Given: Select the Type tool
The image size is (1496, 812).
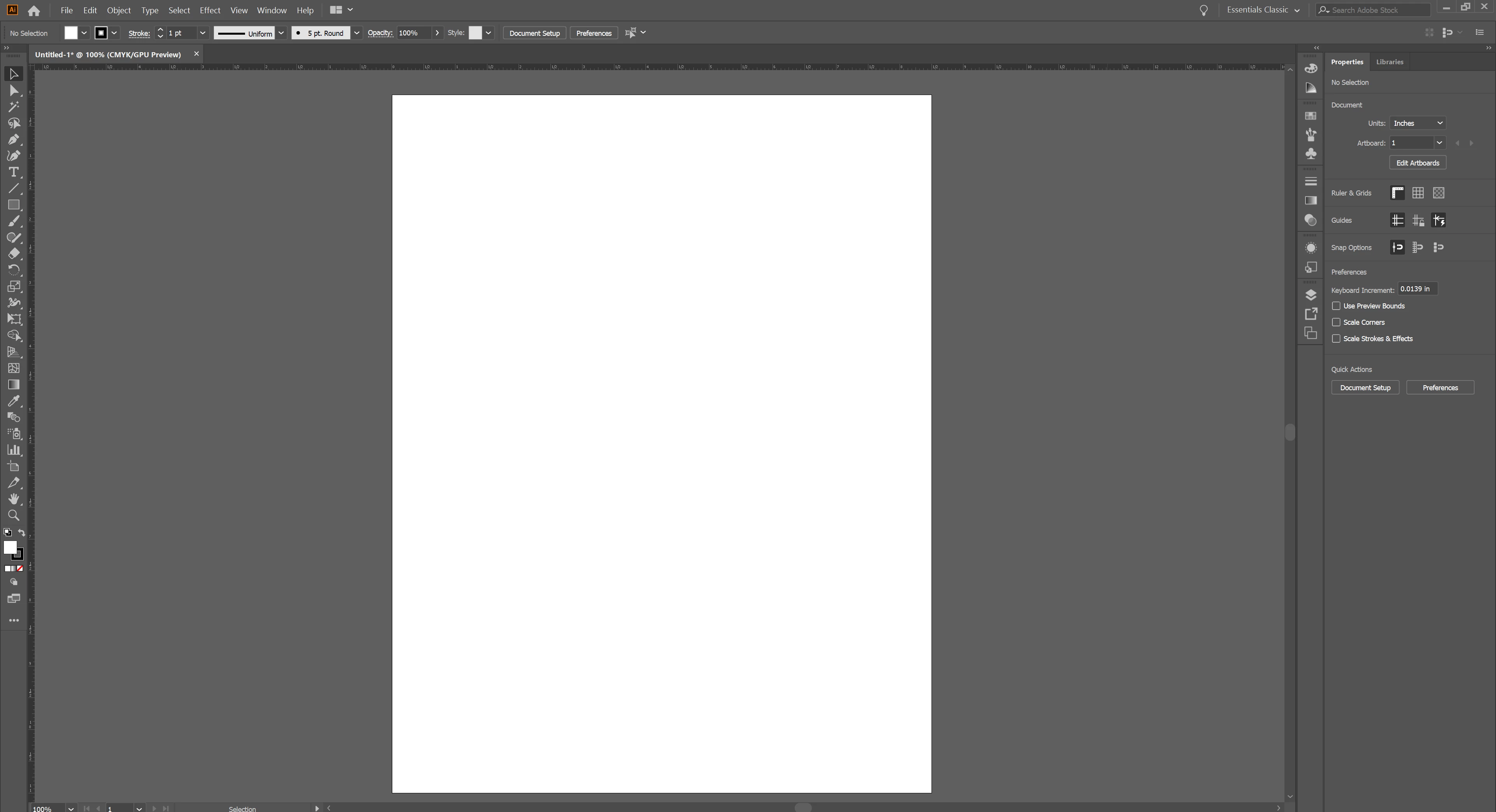Looking at the screenshot, I should point(13,173).
